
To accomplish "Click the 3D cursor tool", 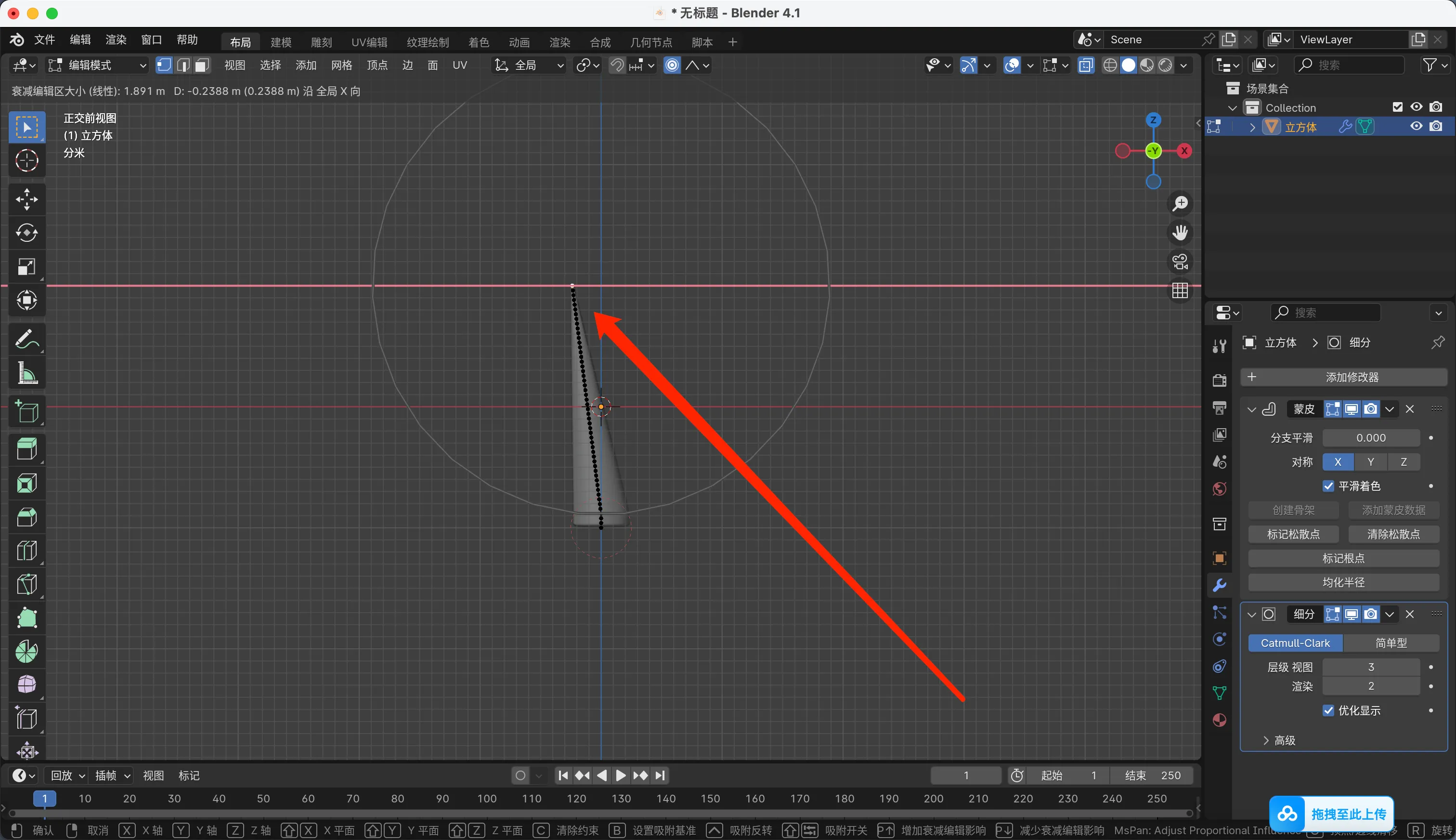I will [x=26, y=161].
